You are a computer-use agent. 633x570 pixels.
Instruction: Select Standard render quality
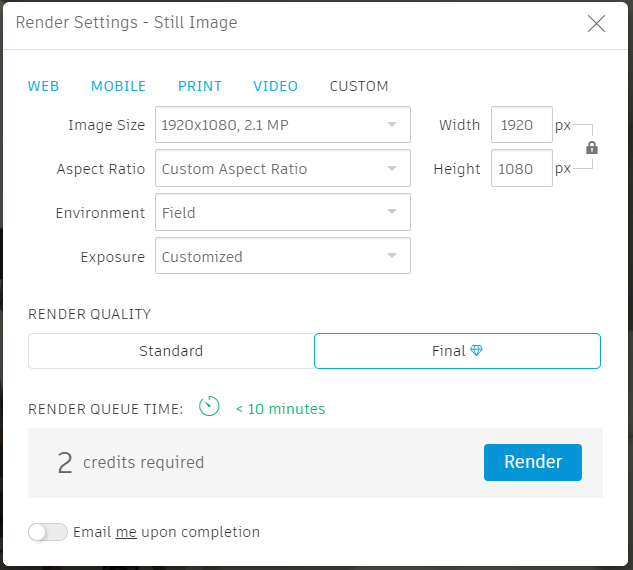pos(171,351)
